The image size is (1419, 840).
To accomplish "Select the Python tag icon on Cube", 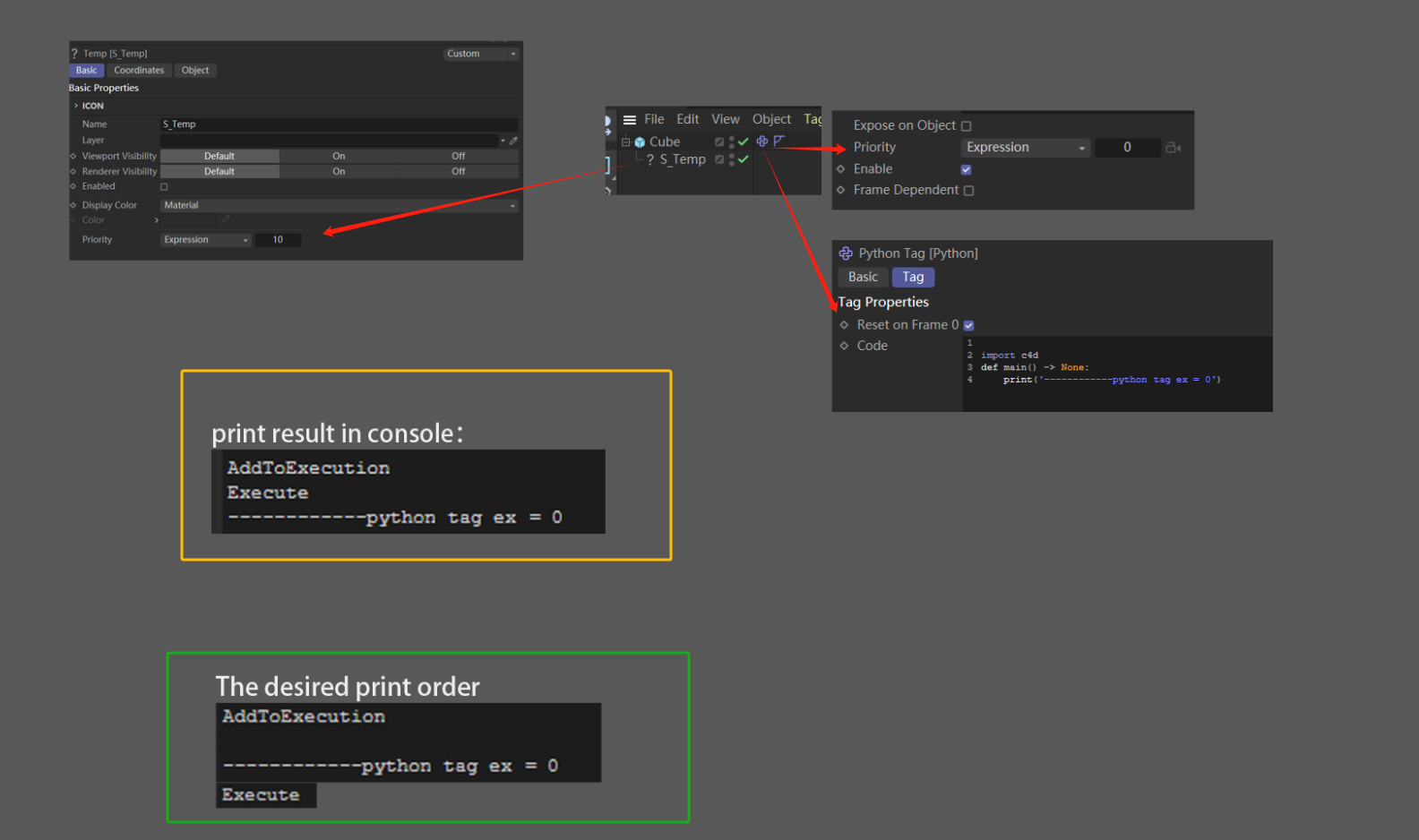I will click(761, 141).
